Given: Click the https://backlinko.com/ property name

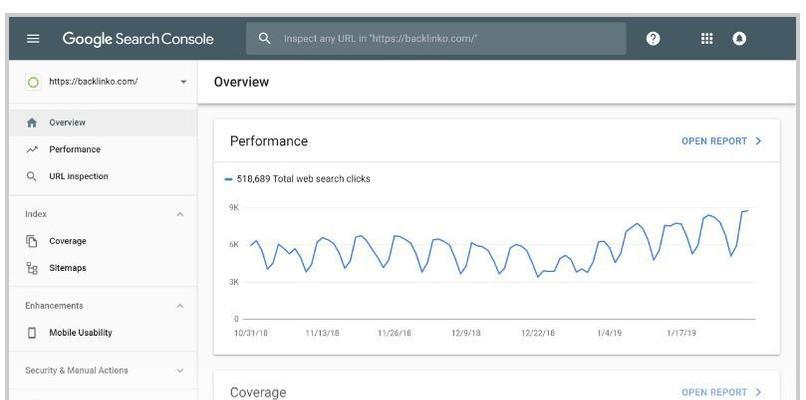Looking at the screenshot, I should coord(93,82).
